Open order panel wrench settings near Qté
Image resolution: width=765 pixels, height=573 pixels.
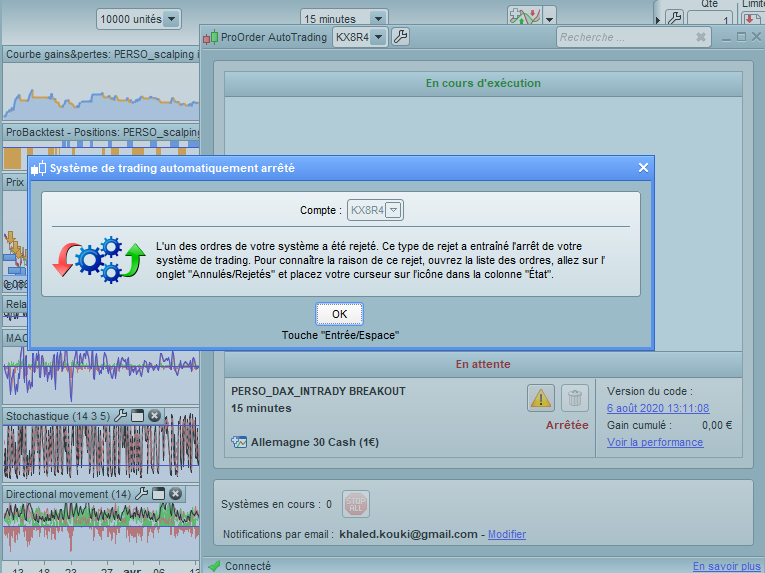(x=674, y=18)
